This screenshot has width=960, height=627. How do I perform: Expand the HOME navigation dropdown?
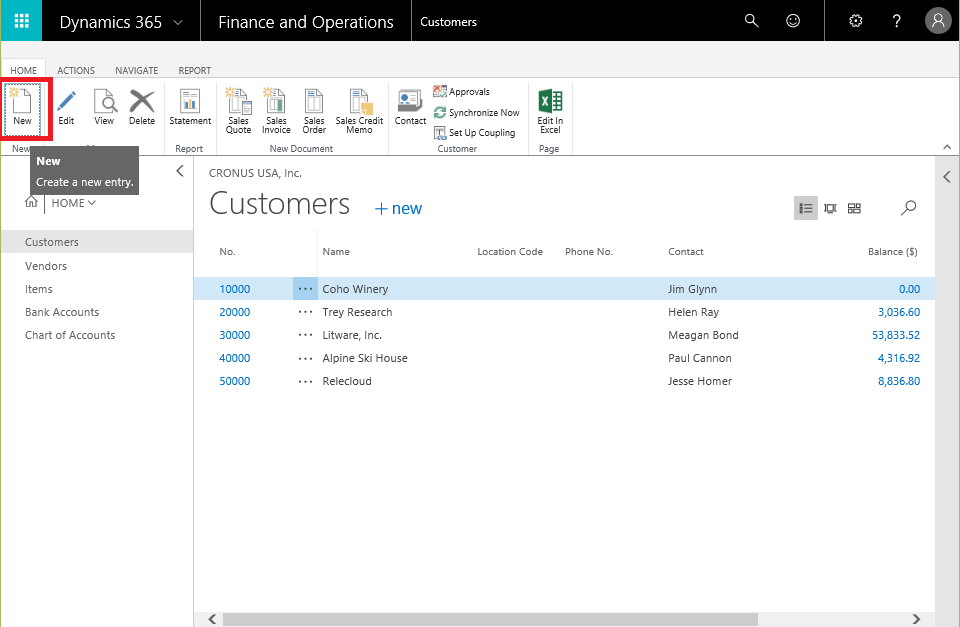click(92, 203)
